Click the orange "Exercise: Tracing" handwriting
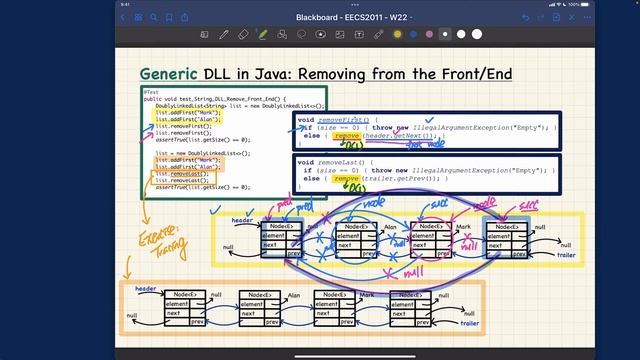The width and height of the screenshot is (640, 360). [x=162, y=242]
